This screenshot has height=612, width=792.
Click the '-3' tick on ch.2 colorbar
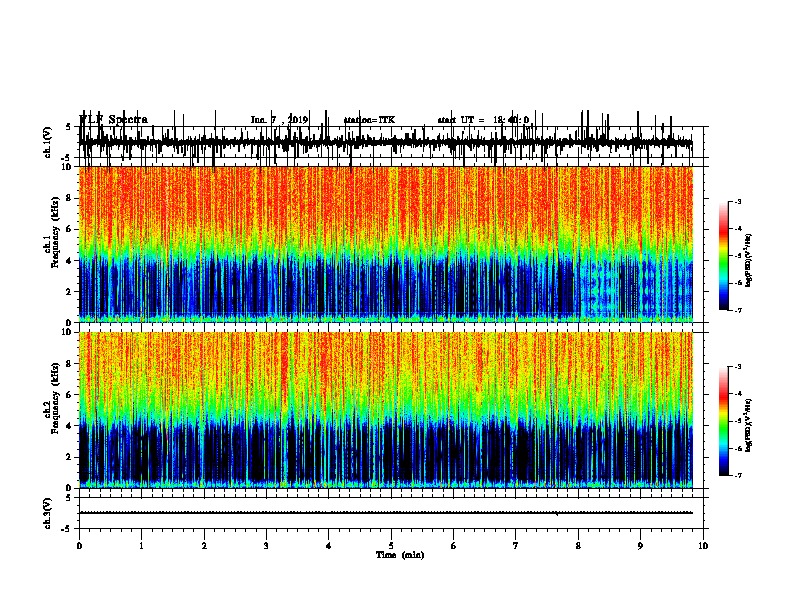tap(737, 367)
